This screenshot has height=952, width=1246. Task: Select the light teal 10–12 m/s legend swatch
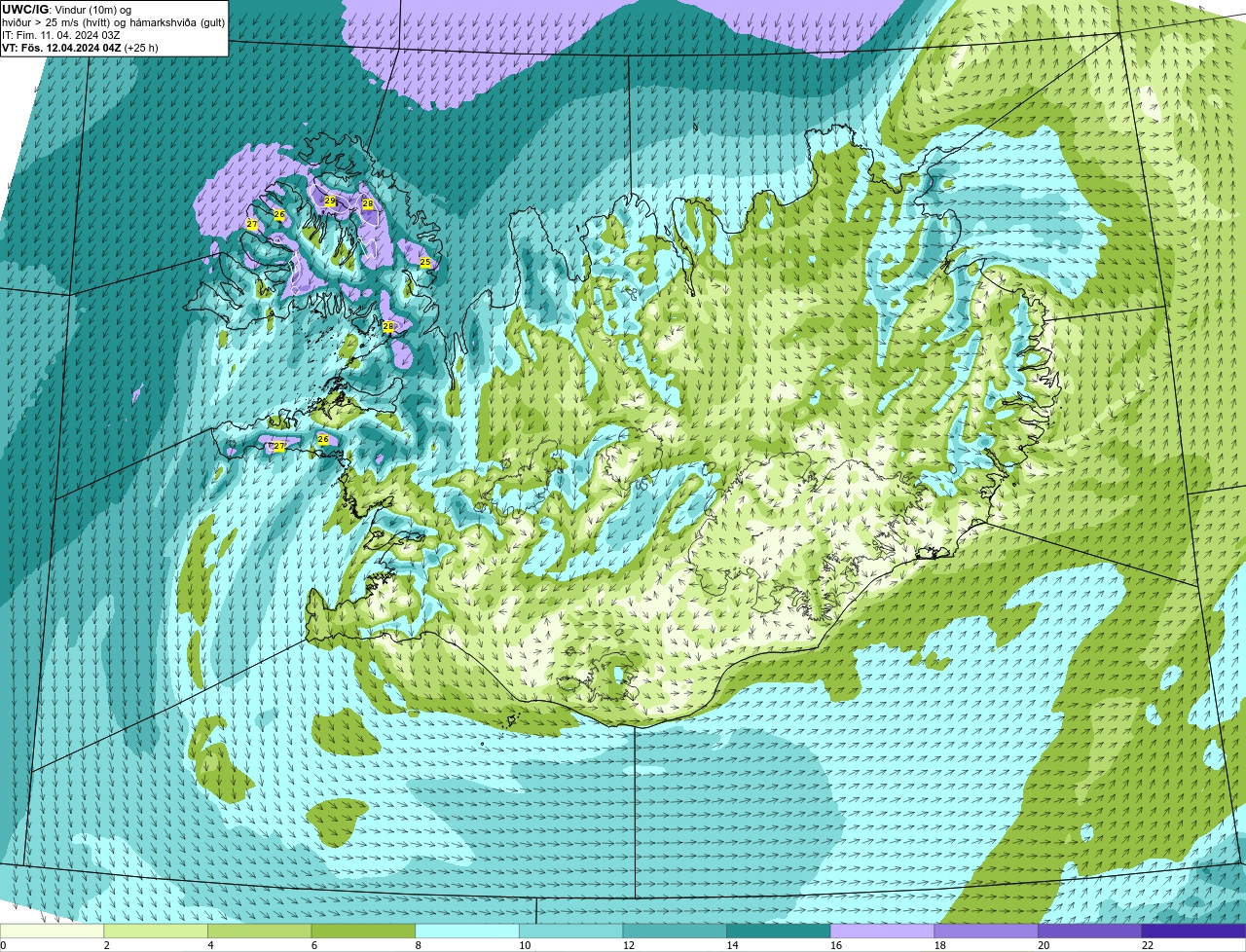pos(570,931)
